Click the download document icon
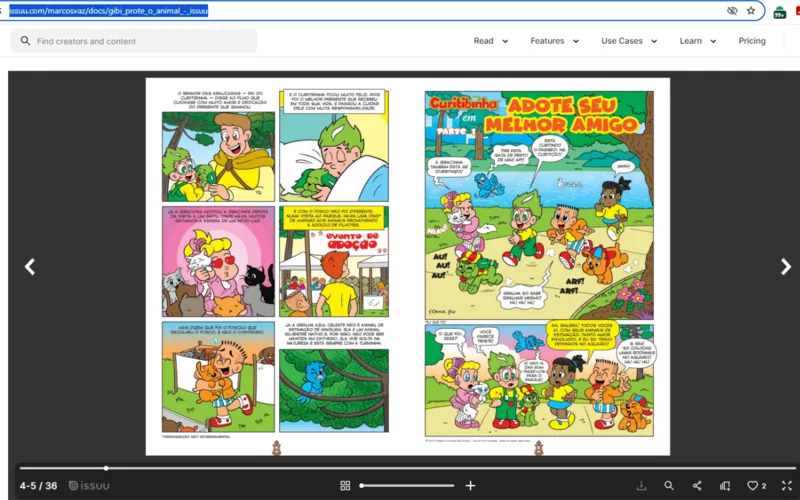800x500 pixels. [641, 486]
